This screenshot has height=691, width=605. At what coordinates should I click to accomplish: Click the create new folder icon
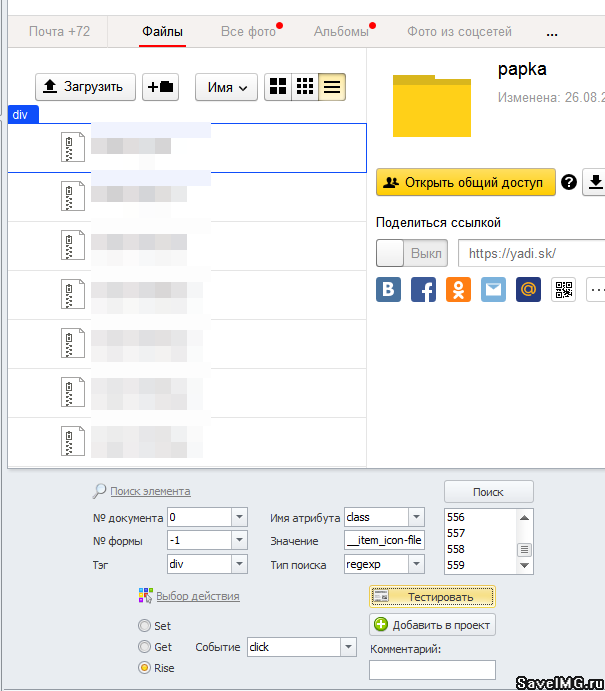(x=160, y=87)
